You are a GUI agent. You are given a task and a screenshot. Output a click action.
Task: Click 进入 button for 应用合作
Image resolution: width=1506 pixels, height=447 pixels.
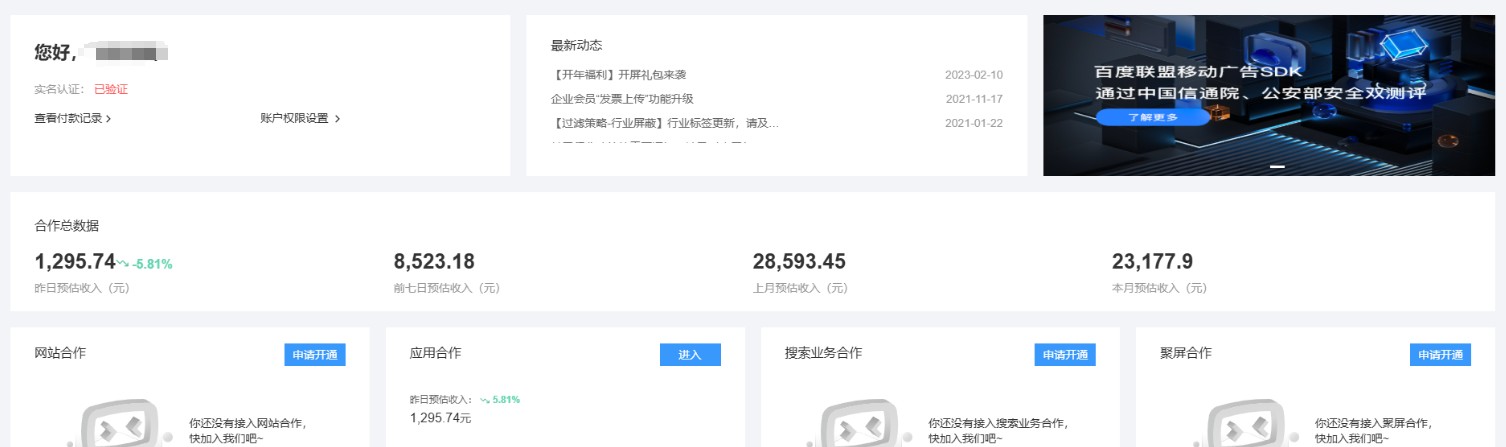click(x=690, y=355)
